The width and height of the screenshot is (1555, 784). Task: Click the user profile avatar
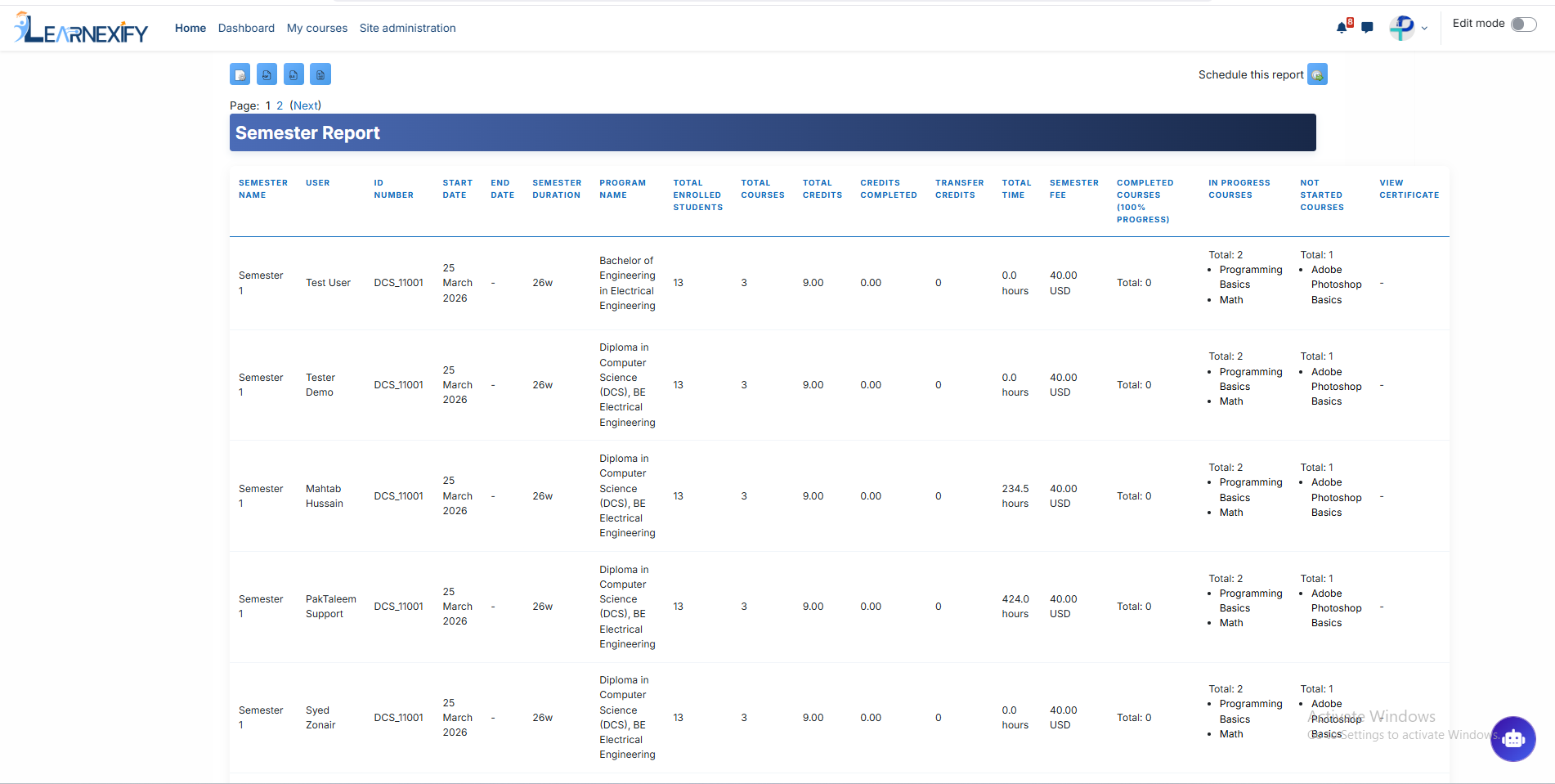tap(1402, 28)
